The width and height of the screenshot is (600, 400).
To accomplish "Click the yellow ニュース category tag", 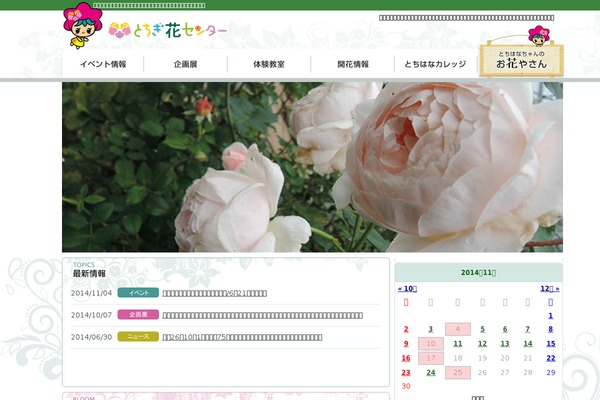I will coord(138,336).
